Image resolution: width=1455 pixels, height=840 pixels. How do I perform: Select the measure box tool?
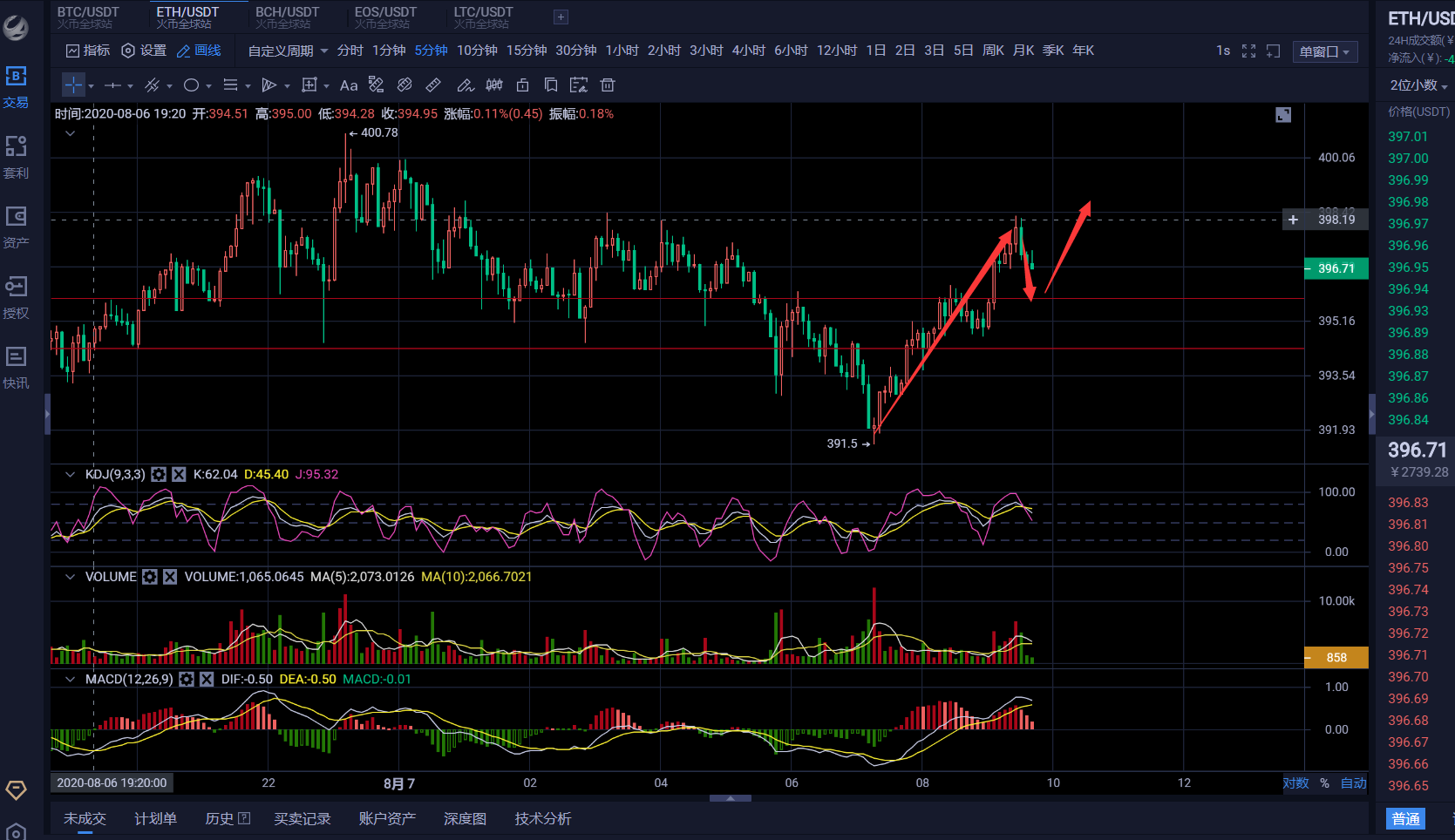[x=309, y=85]
